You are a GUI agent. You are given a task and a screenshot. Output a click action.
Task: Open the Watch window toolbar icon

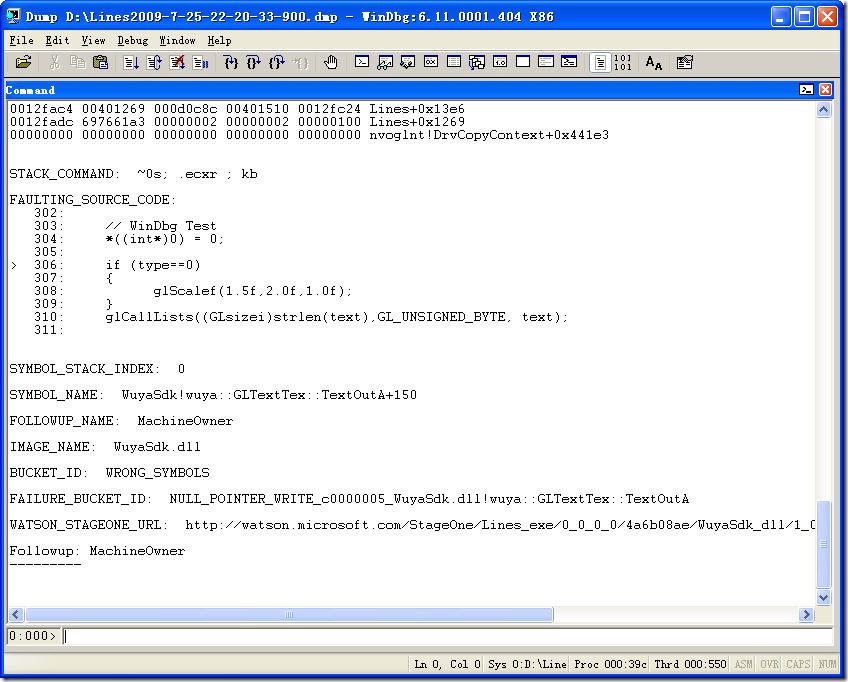click(385, 62)
